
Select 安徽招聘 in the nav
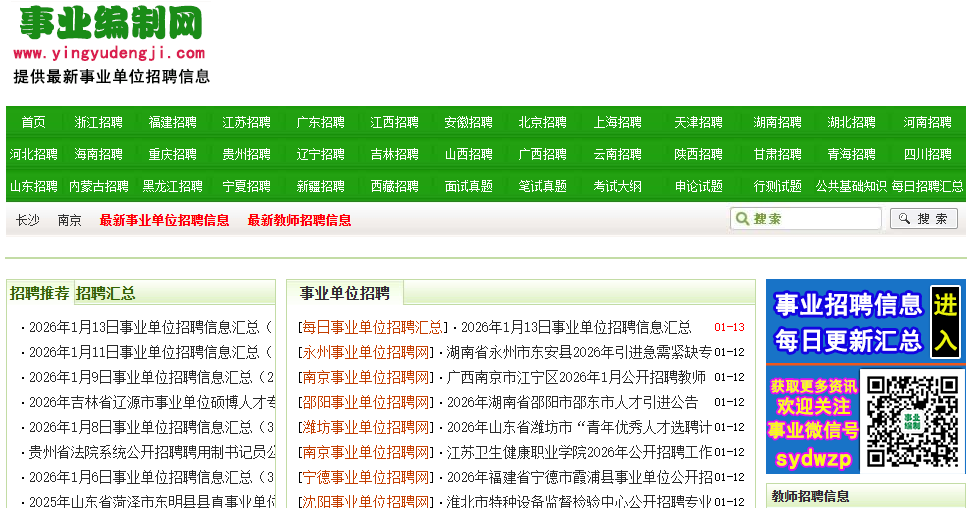468,122
